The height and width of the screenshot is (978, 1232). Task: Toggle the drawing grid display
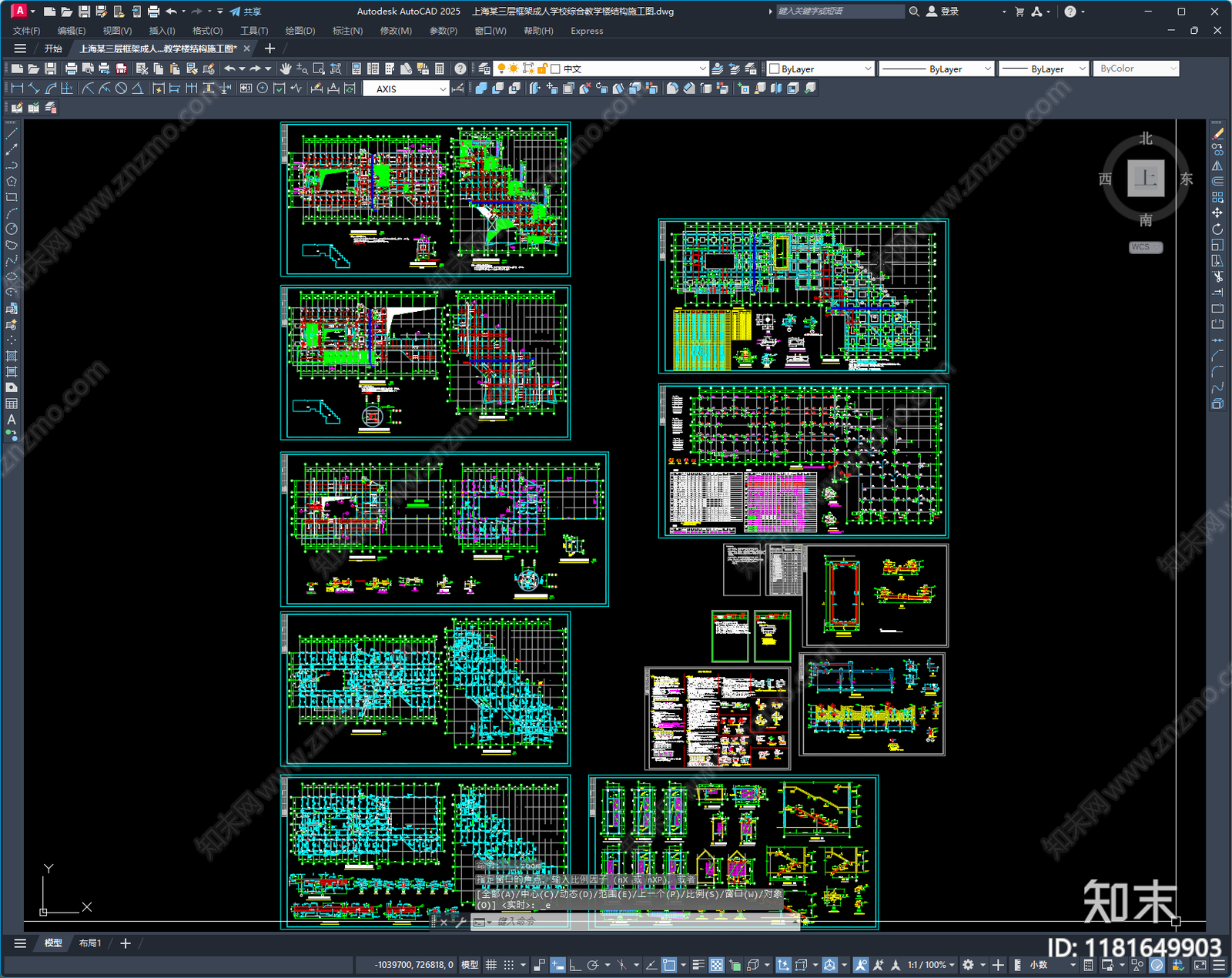(491, 965)
